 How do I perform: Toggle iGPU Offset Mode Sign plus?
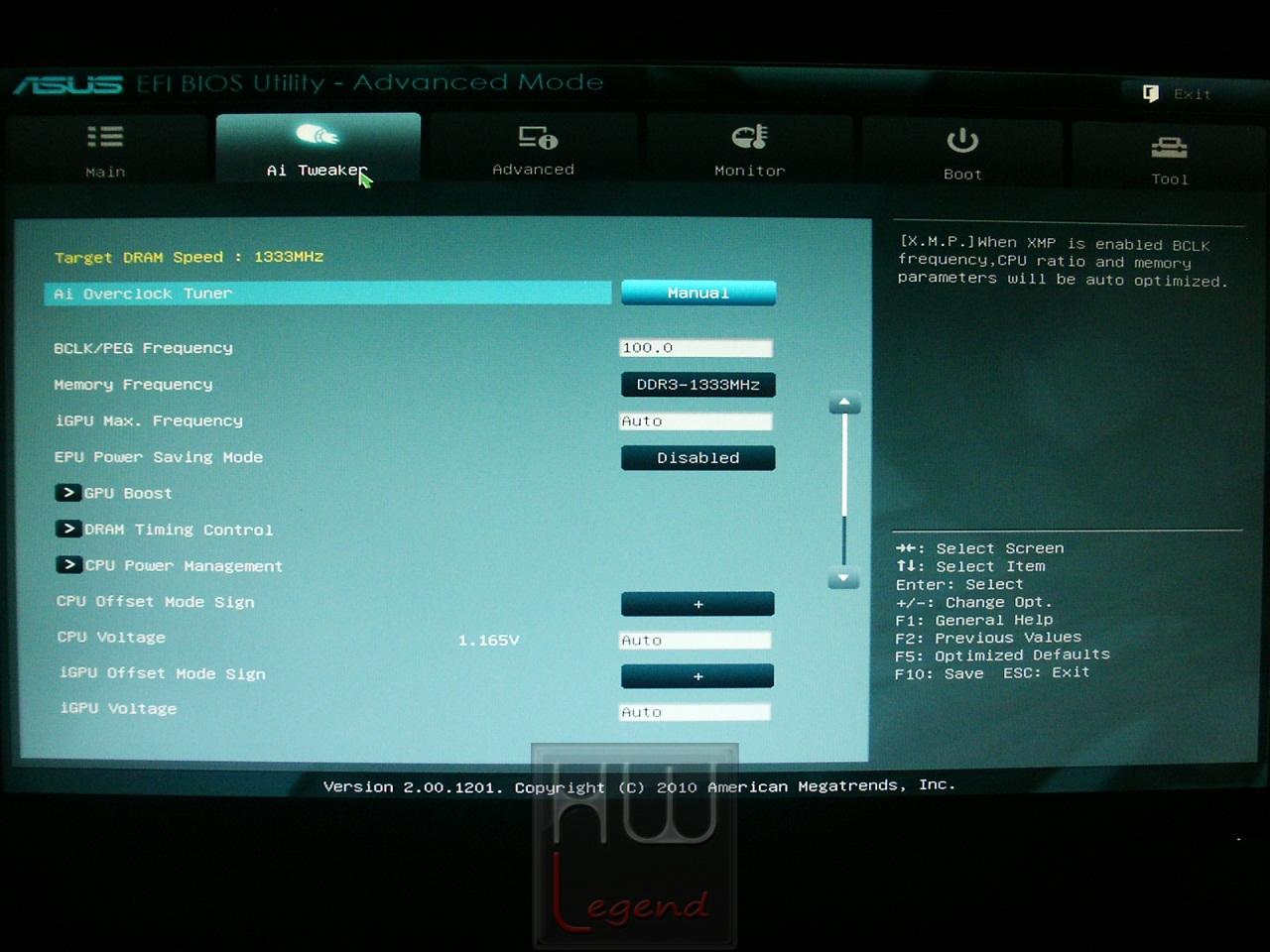click(698, 676)
